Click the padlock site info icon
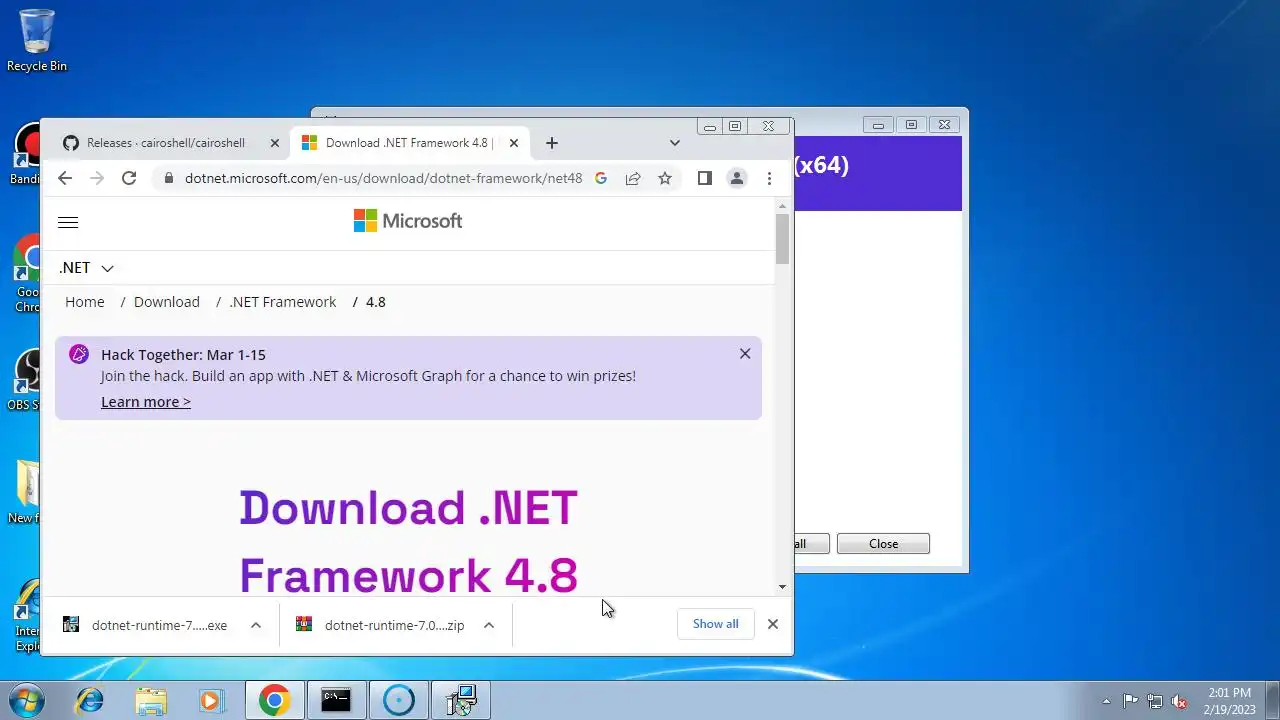The width and height of the screenshot is (1280, 720). pos(168,178)
